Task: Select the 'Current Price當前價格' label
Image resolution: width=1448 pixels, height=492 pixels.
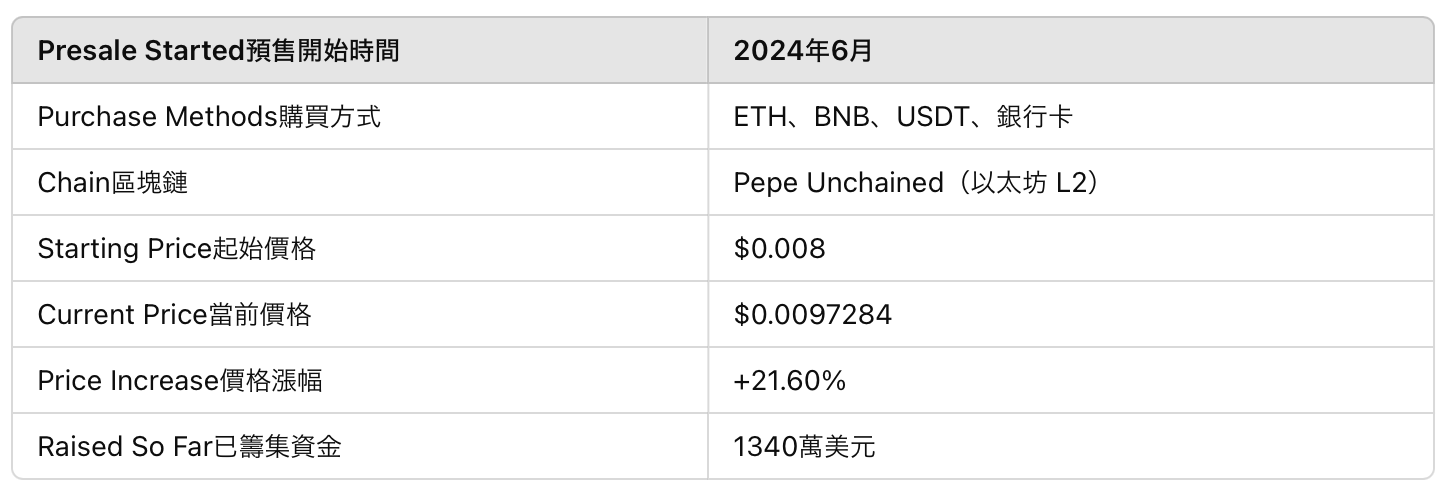Action: click(x=174, y=315)
